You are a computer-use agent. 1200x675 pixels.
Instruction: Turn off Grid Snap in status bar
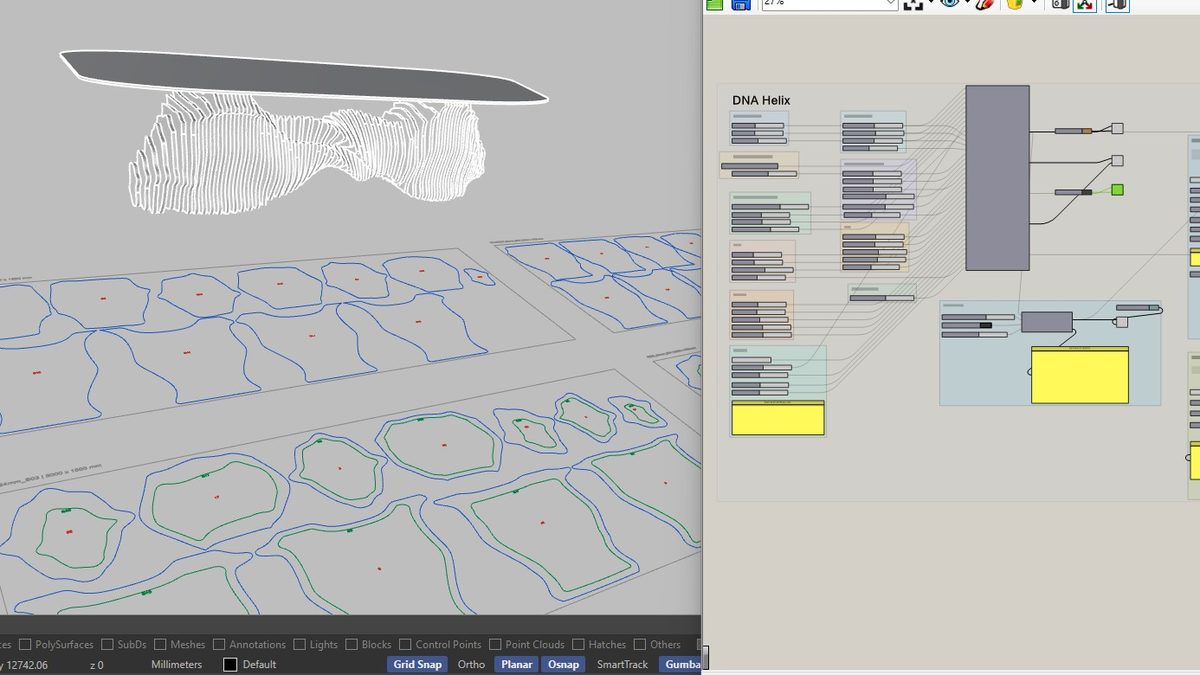tap(417, 664)
